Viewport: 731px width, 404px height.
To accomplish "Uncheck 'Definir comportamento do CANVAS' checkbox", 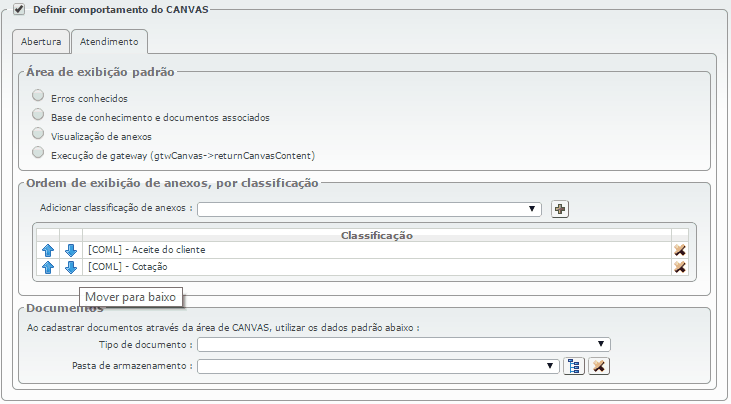I will click(19, 10).
